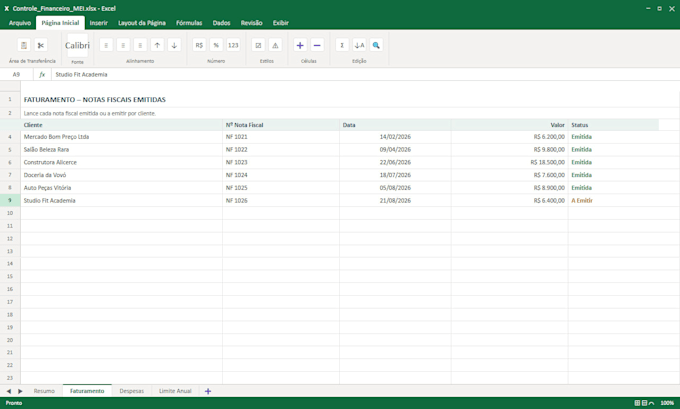Select cell Mercado Bom Preço Ltda
The height and width of the screenshot is (409, 680).
[x=121, y=137]
